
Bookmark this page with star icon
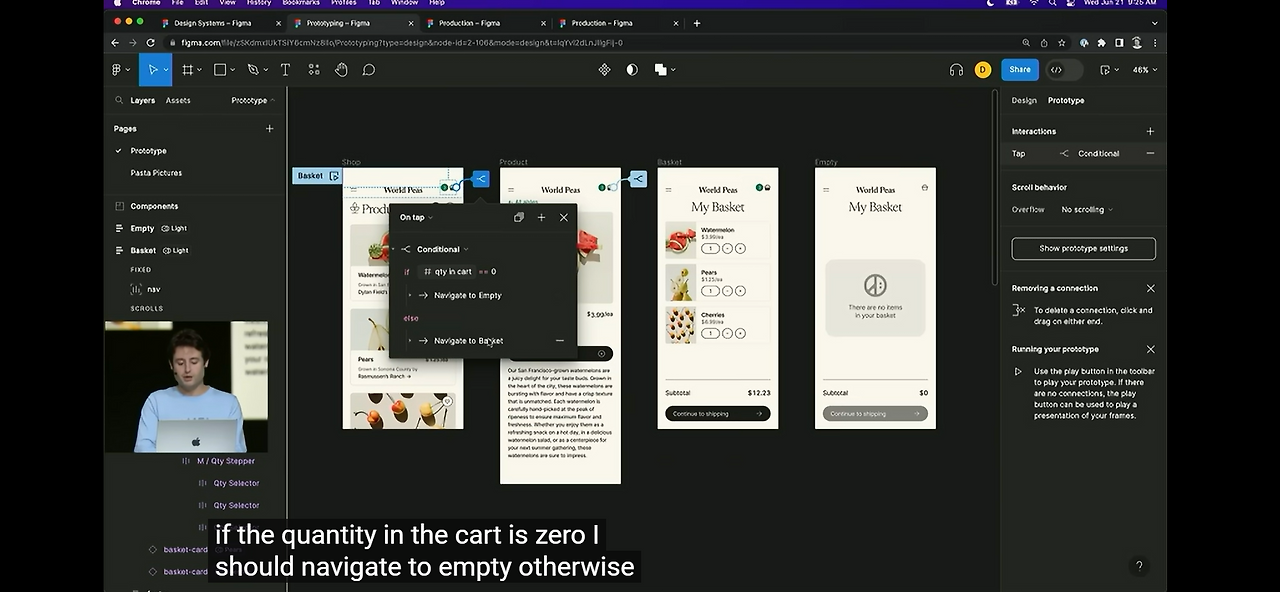(1062, 43)
